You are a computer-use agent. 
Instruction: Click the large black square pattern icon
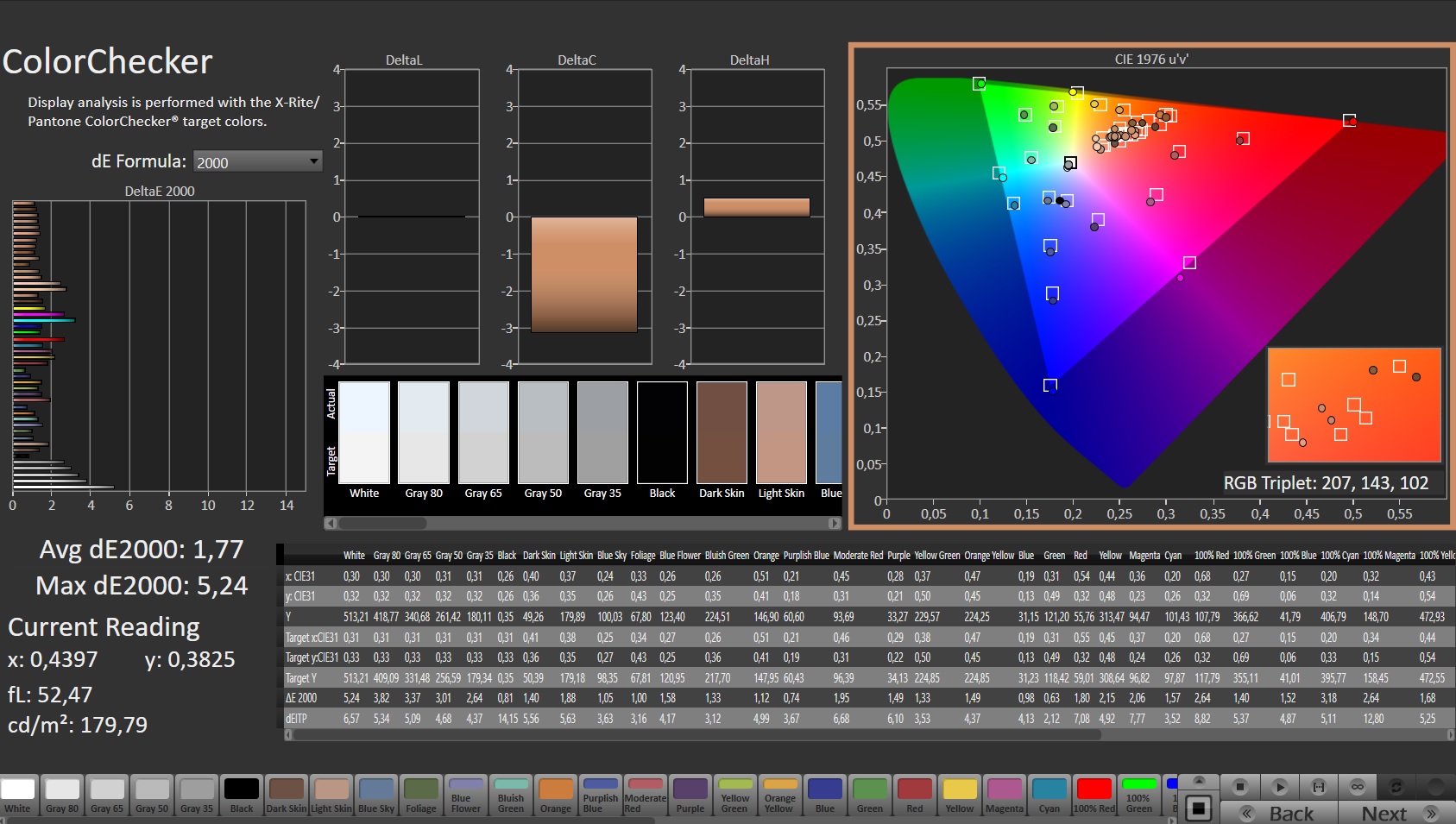1199,809
